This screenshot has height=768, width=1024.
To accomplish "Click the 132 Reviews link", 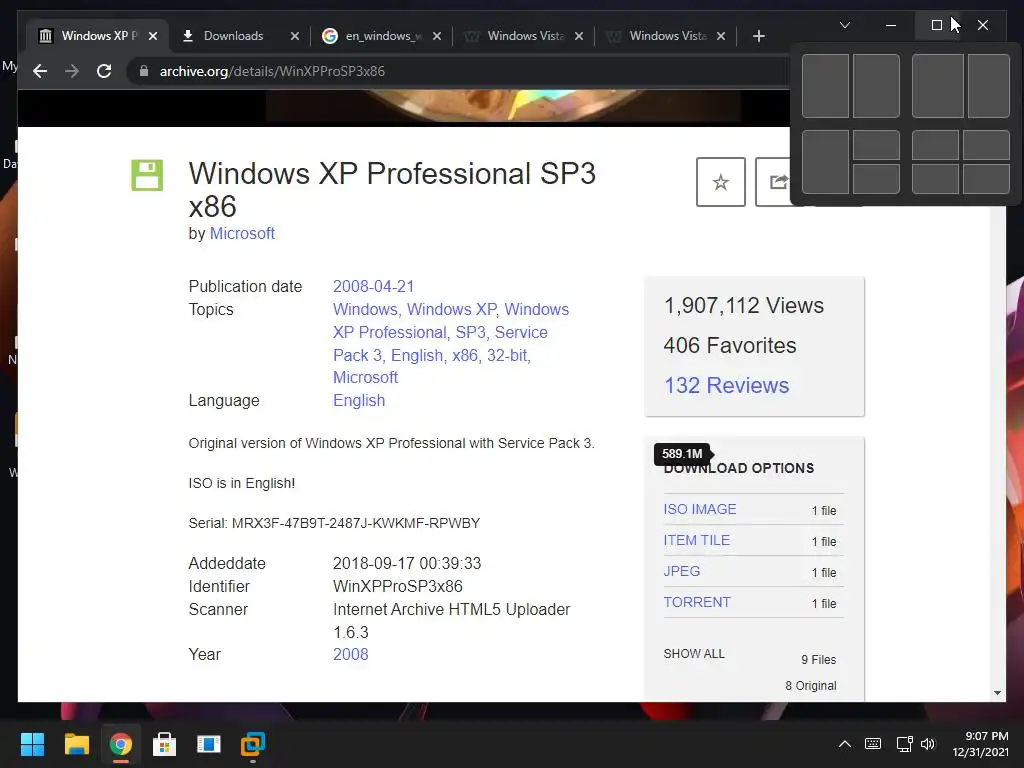I will (x=726, y=385).
